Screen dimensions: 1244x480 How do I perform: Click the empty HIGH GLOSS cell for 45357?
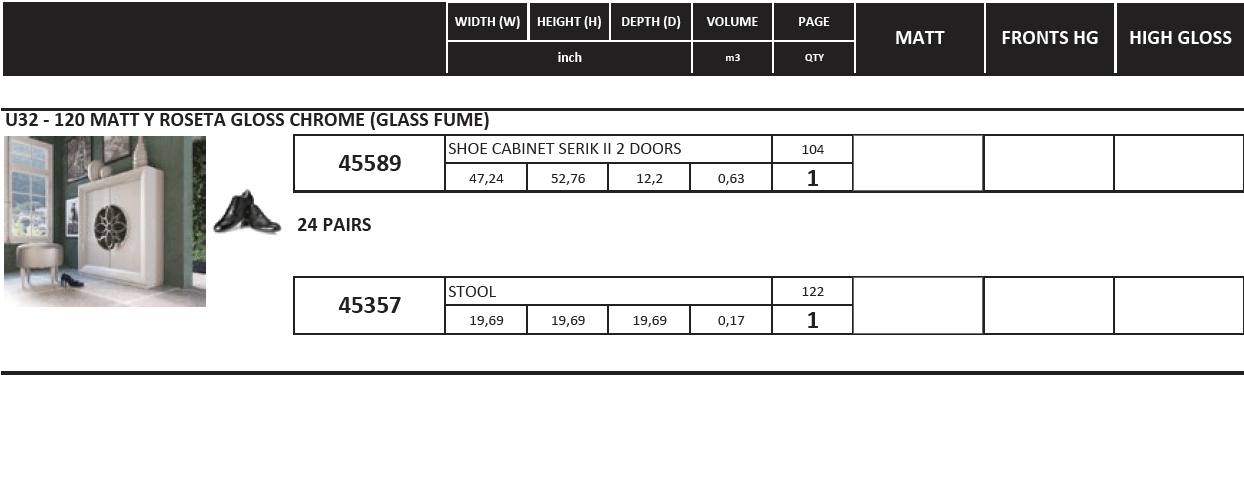click(x=1179, y=305)
